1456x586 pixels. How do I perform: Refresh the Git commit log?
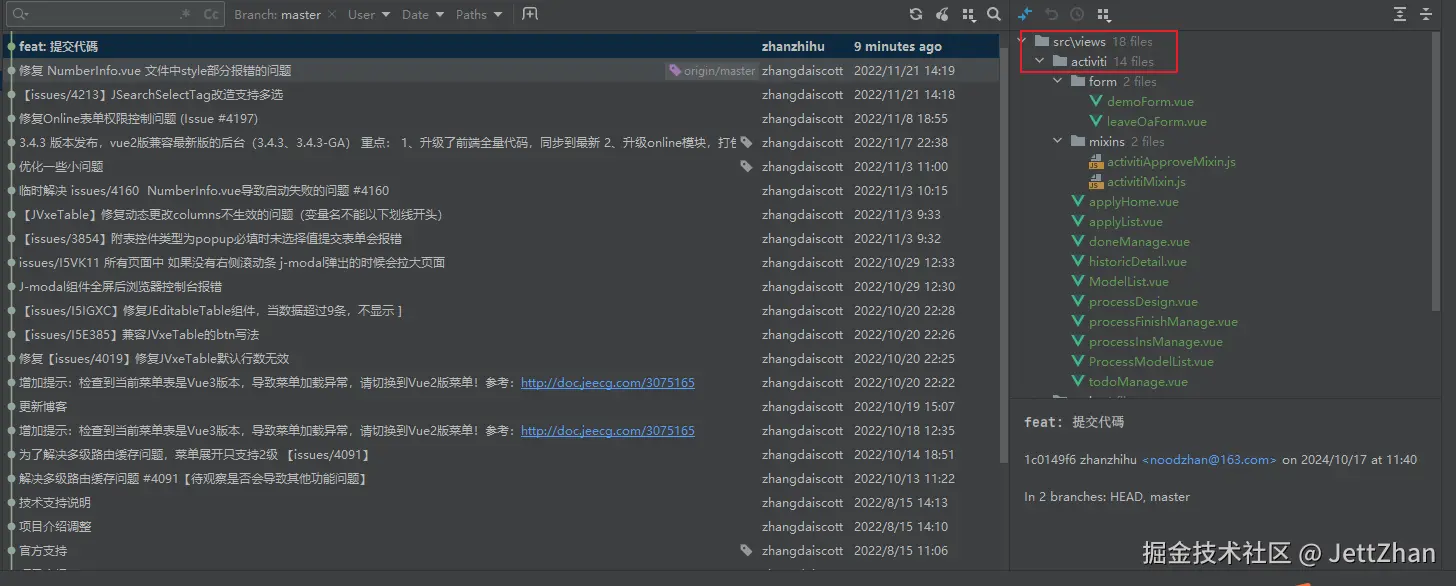pos(916,14)
